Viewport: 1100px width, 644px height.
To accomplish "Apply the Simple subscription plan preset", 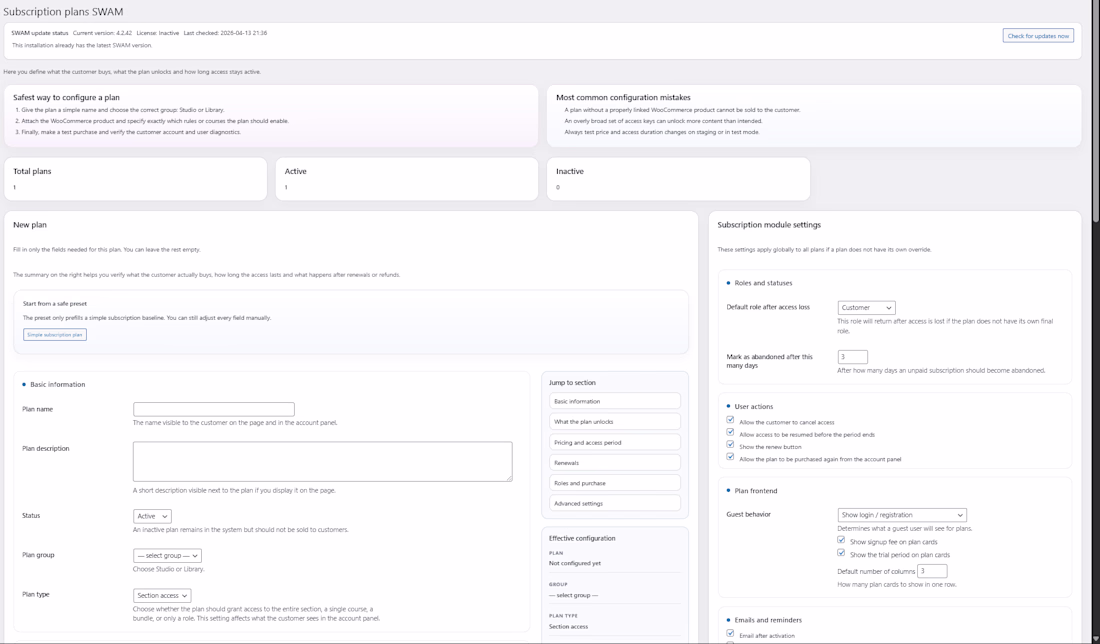I will [55, 335].
